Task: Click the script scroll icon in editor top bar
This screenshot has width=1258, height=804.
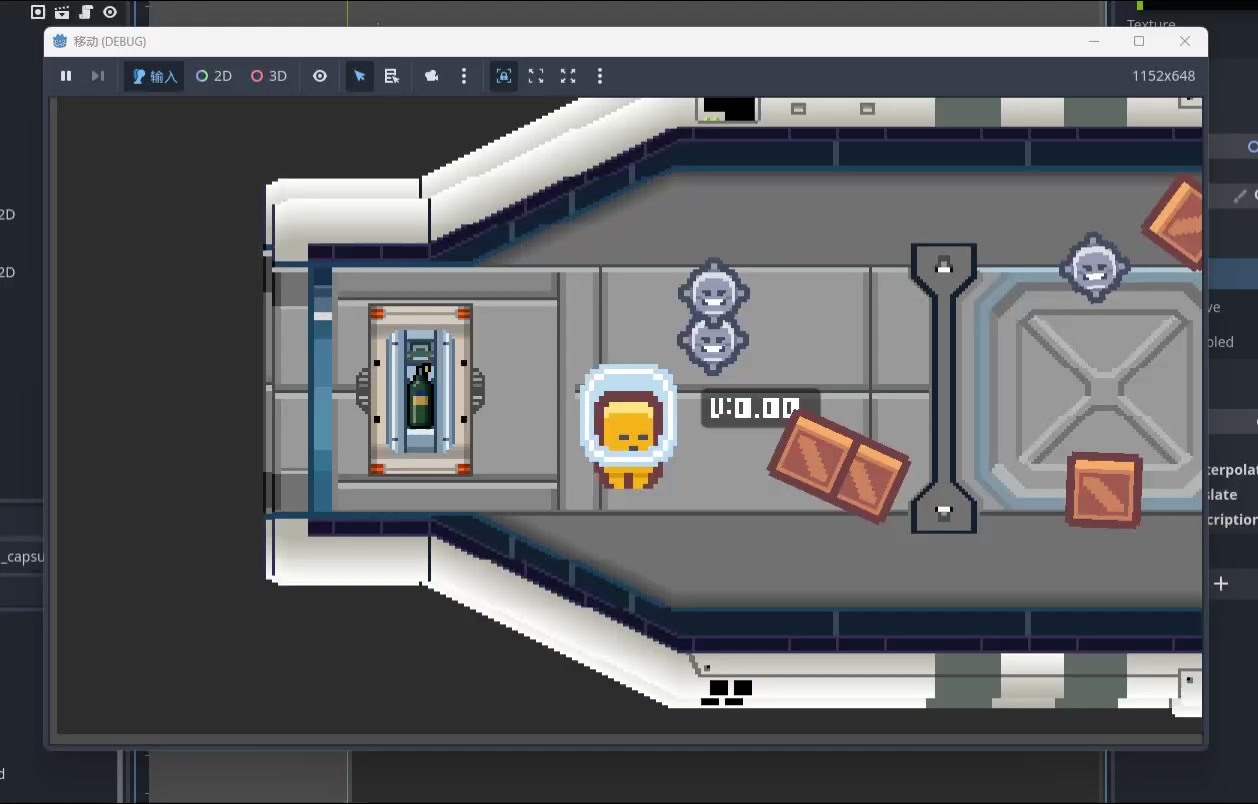Action: click(86, 12)
